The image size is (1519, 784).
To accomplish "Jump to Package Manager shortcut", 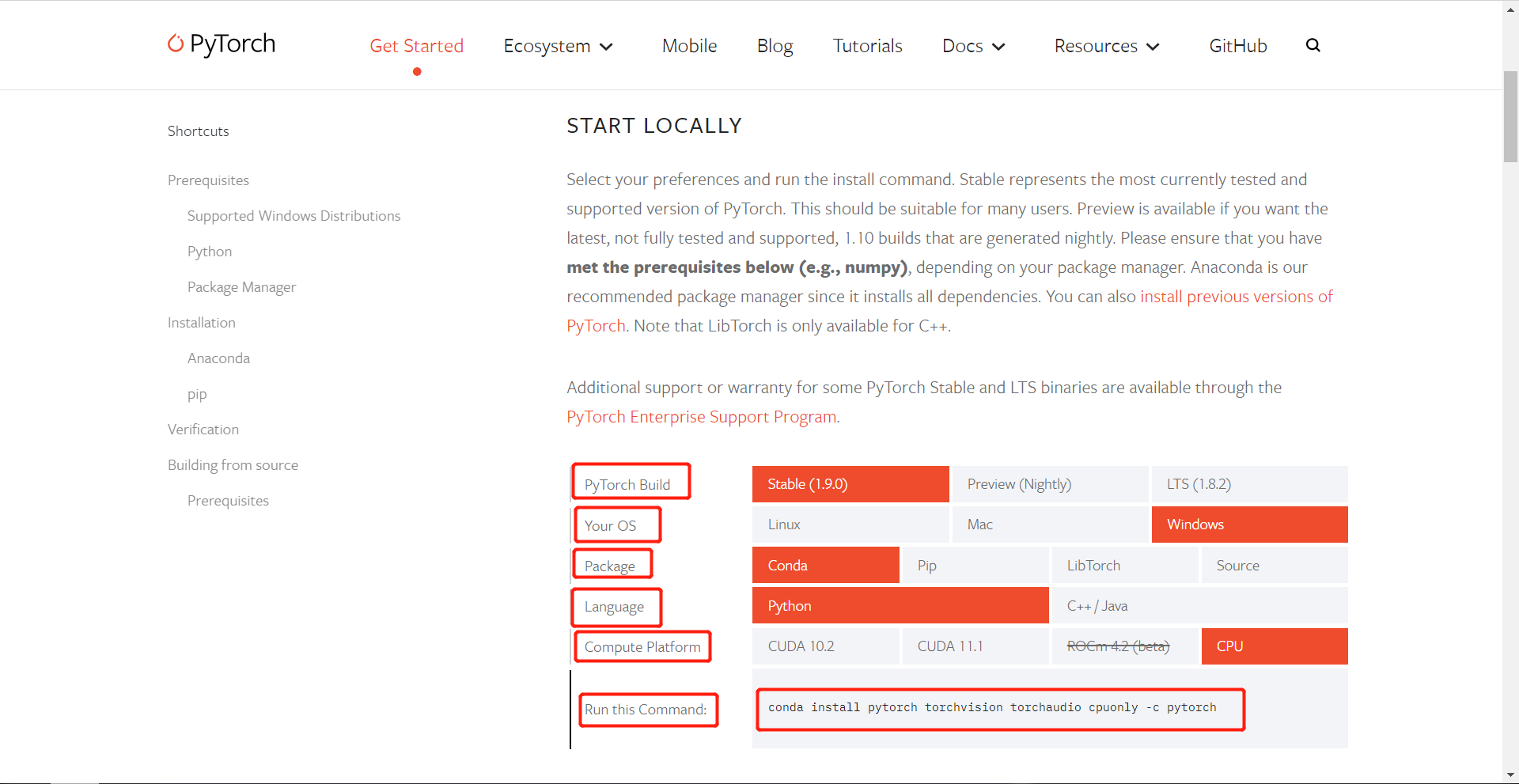I will [241, 287].
